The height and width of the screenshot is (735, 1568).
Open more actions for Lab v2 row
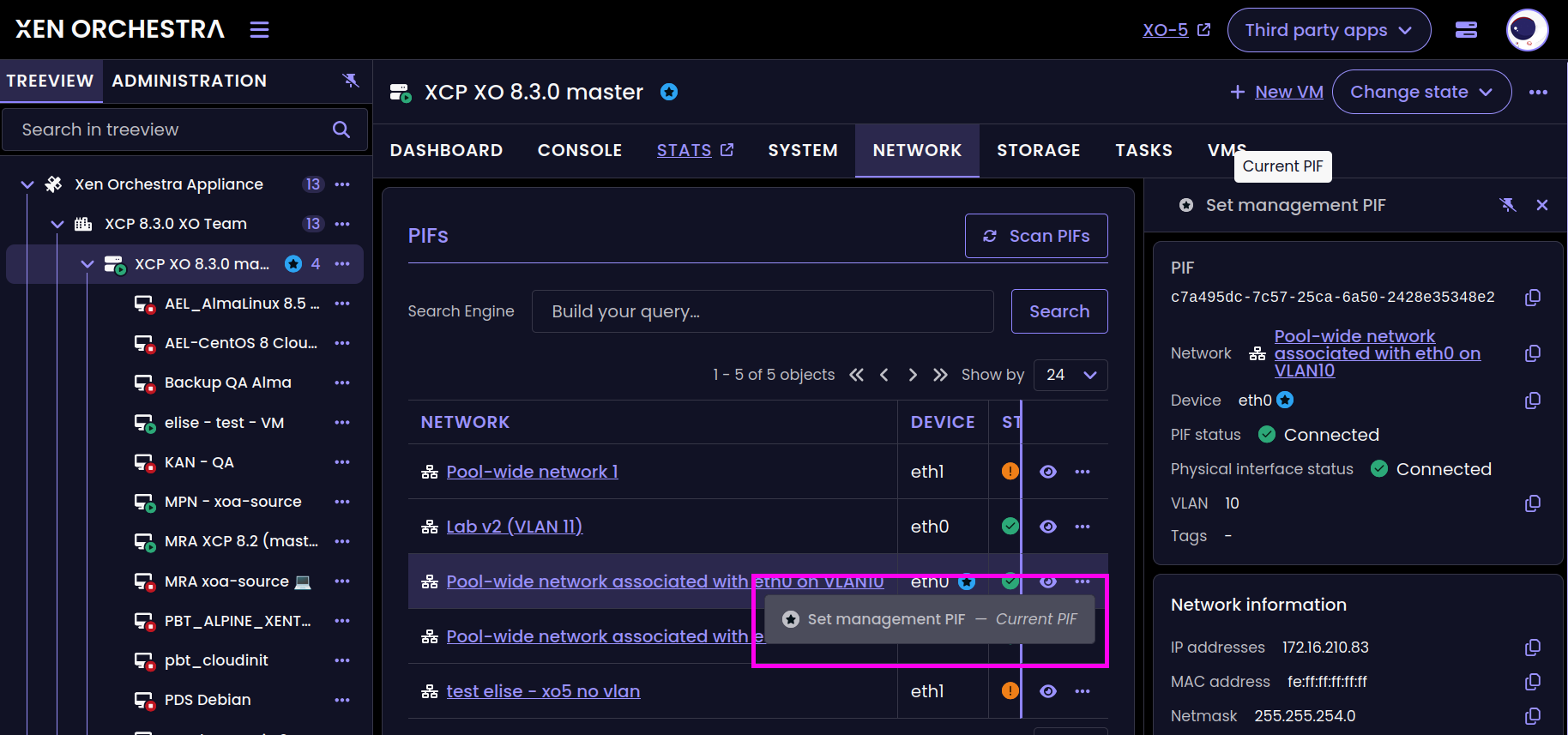[1083, 527]
